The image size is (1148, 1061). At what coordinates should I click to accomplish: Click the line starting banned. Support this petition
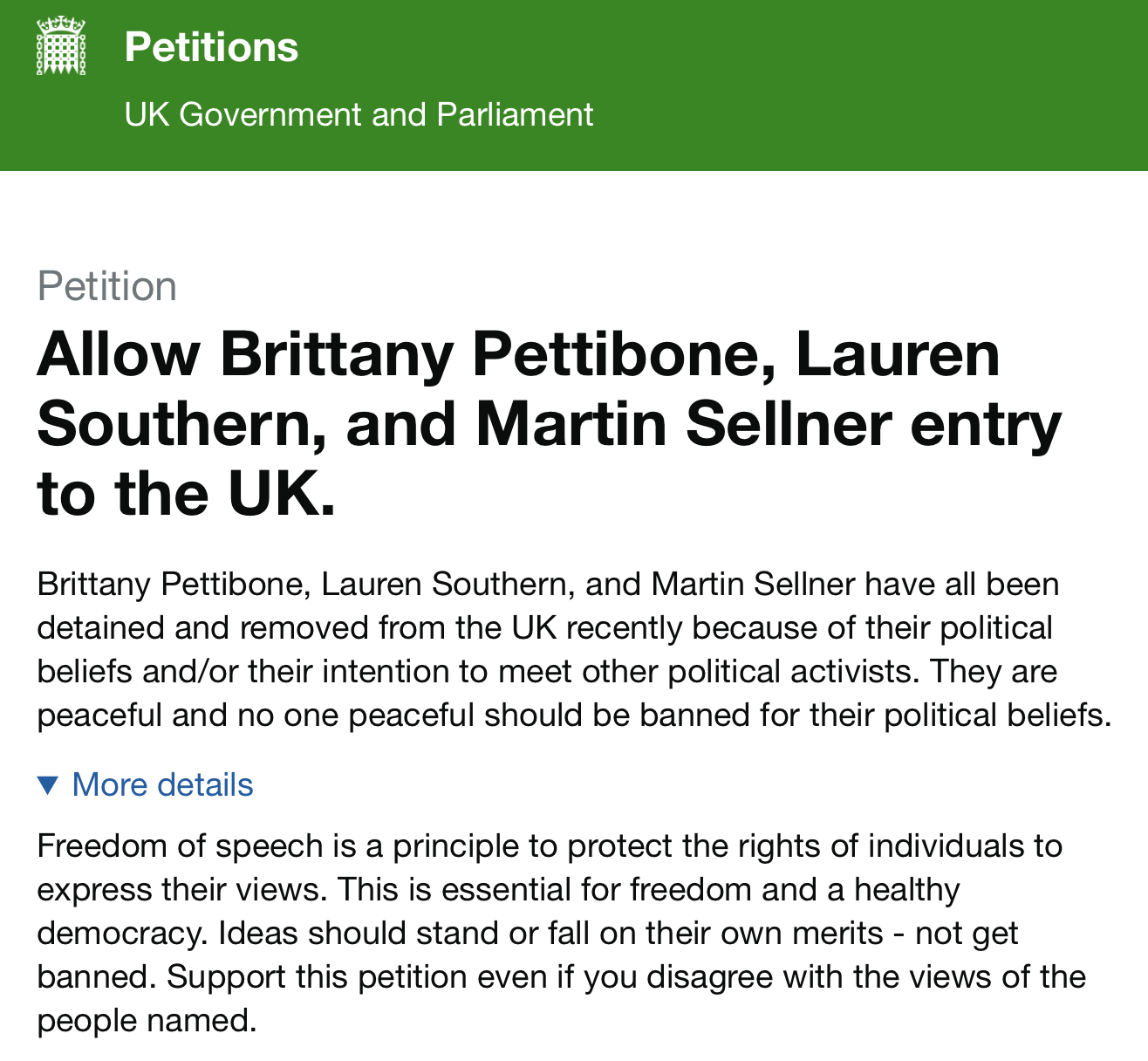coord(561,976)
